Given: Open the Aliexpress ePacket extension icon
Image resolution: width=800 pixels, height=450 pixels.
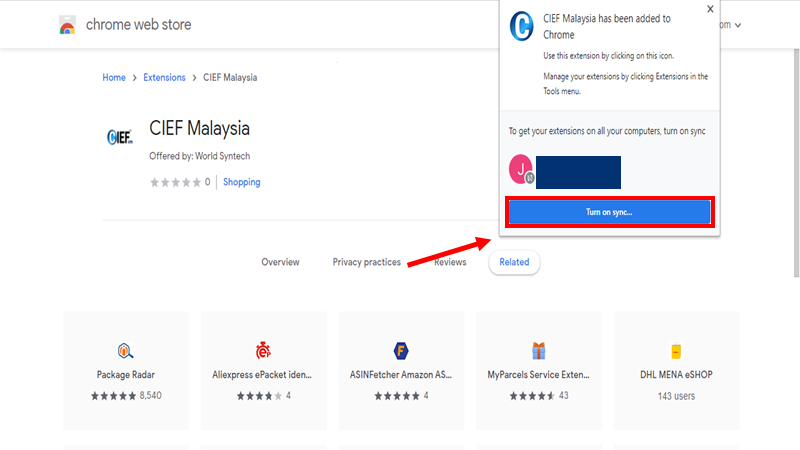Looking at the screenshot, I should click(263, 351).
